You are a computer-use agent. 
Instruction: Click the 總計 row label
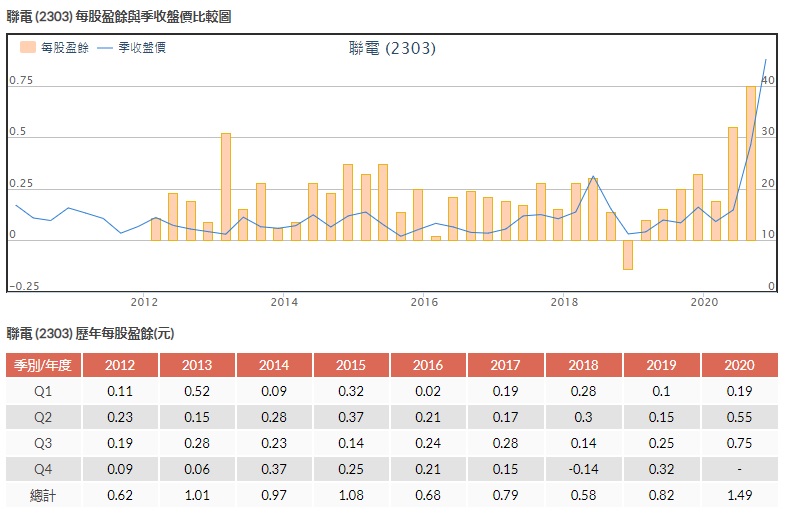tap(43, 495)
